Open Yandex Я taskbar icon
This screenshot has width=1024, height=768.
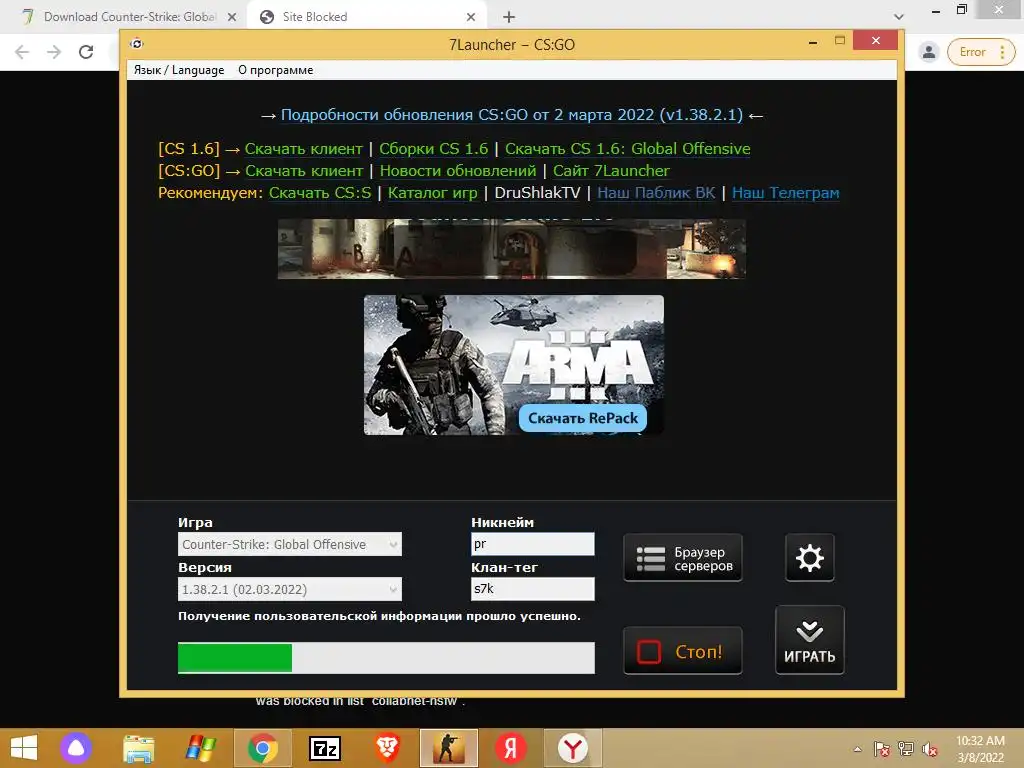click(511, 748)
